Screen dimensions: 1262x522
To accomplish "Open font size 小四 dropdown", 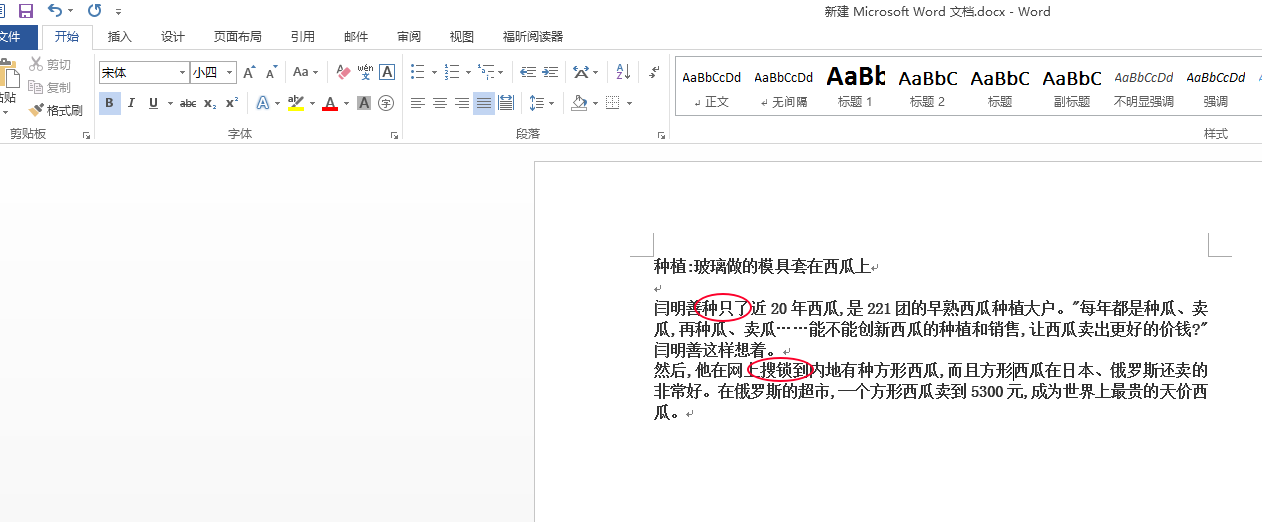I will pos(230,73).
